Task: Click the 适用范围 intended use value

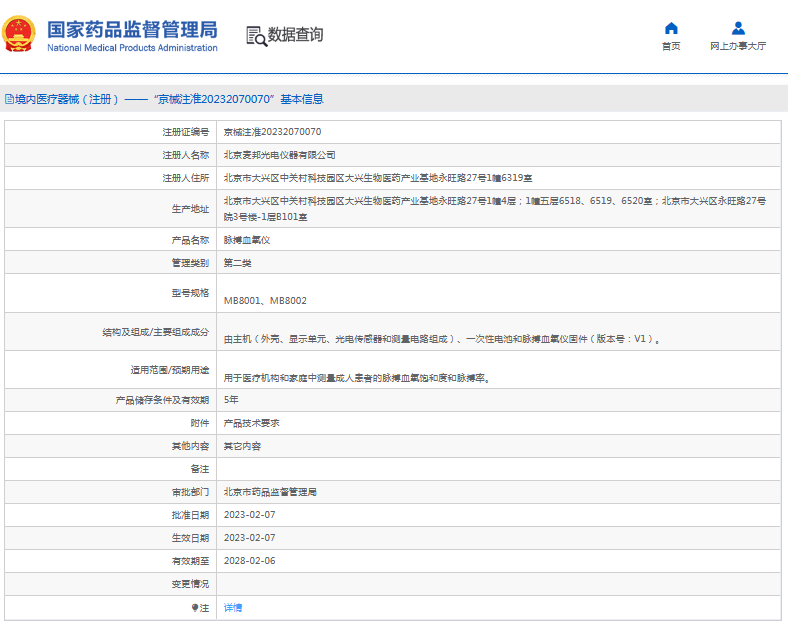Action: point(357,378)
